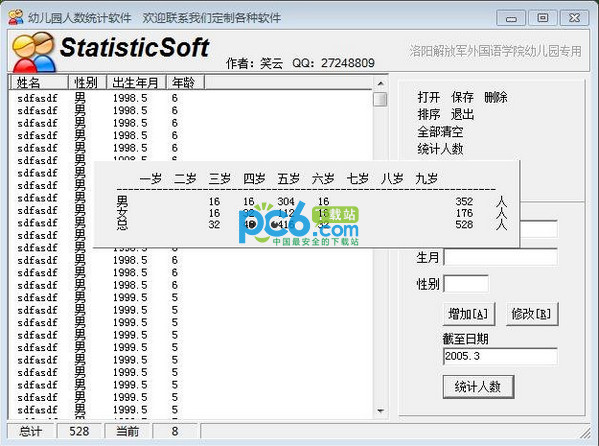Click the StatisticSoft people logo icon
599x446 pixels.
34,52
